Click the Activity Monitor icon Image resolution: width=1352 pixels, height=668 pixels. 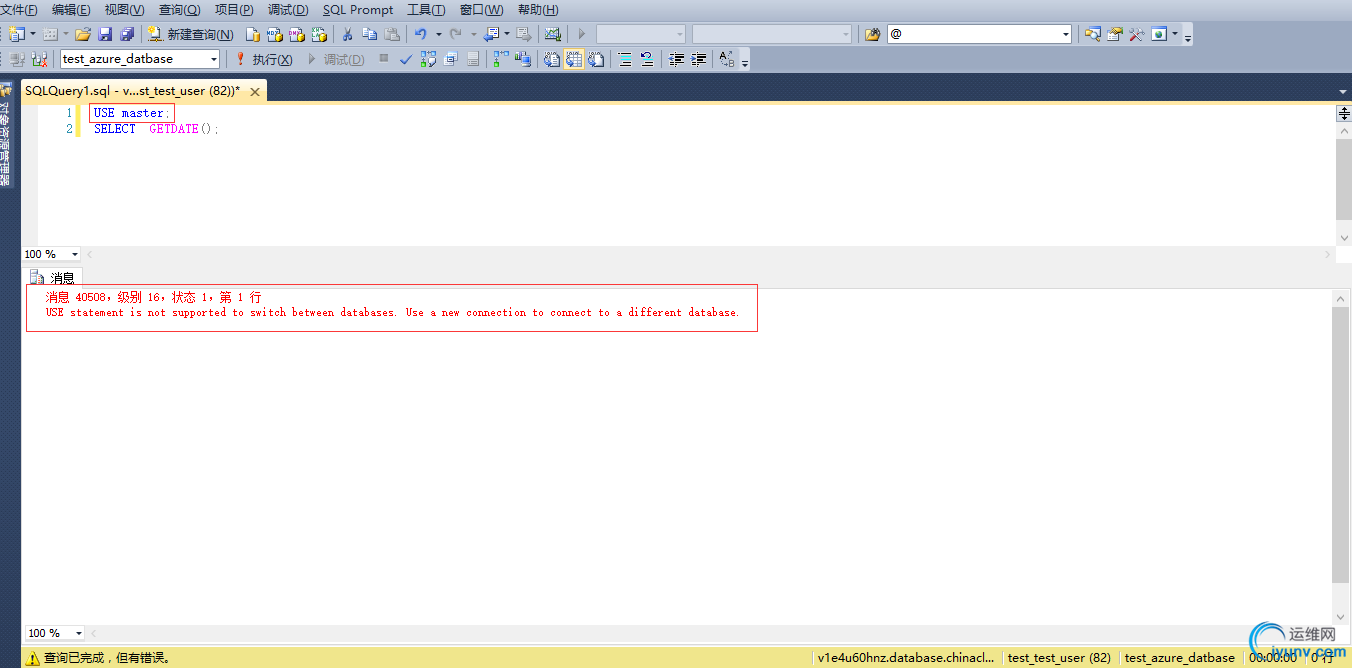[x=552, y=34]
